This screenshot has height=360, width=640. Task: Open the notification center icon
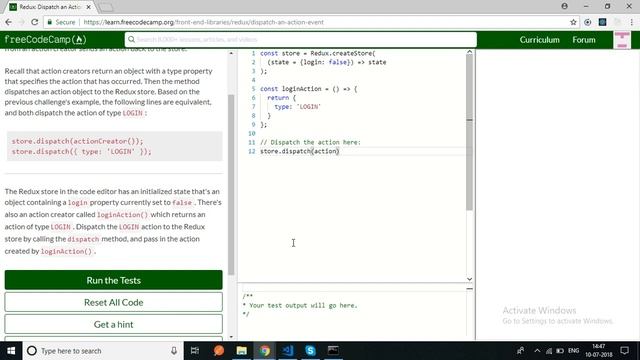pyautogui.click(x=624, y=351)
